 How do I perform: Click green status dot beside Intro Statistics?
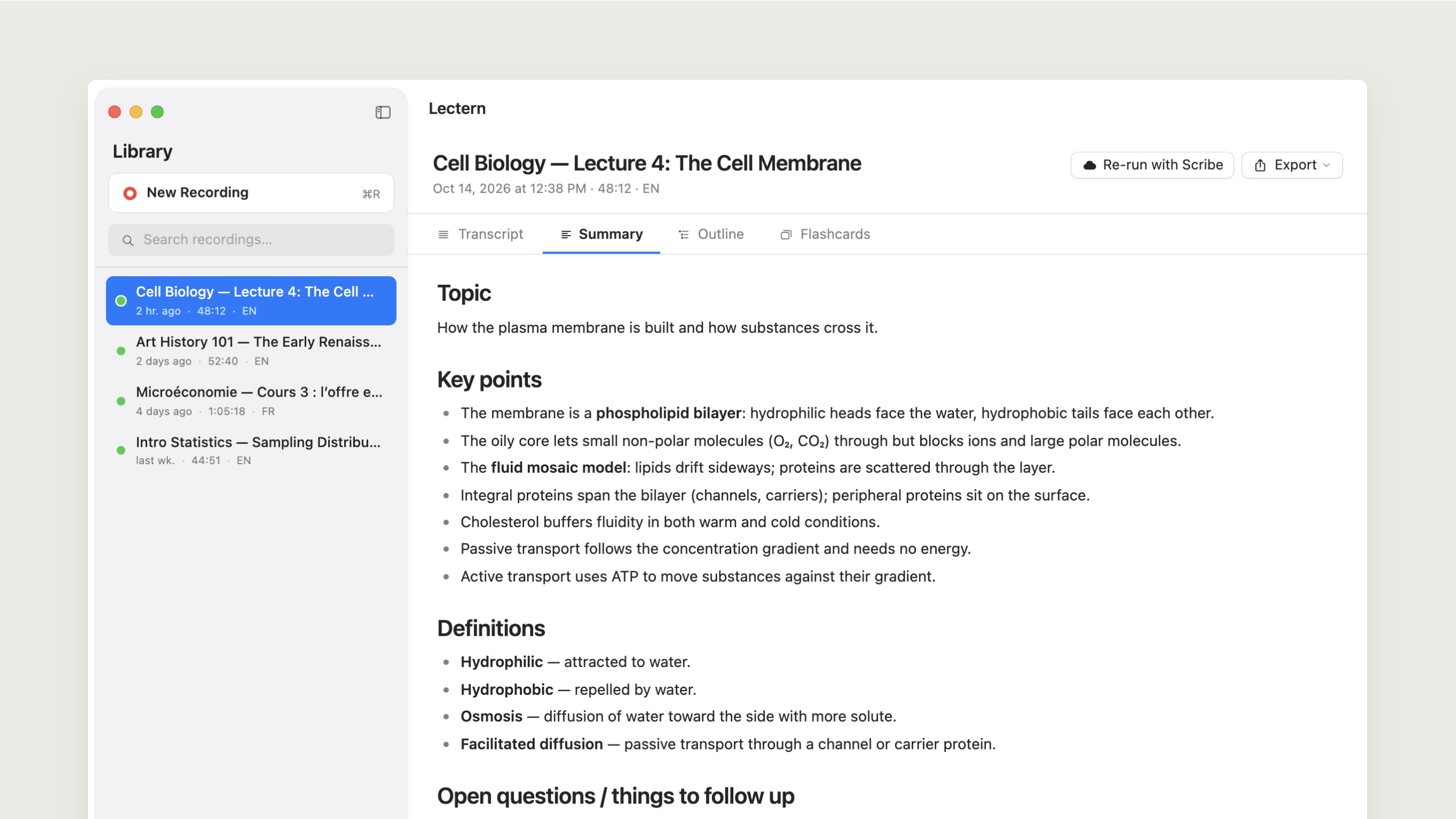pyautogui.click(x=121, y=451)
